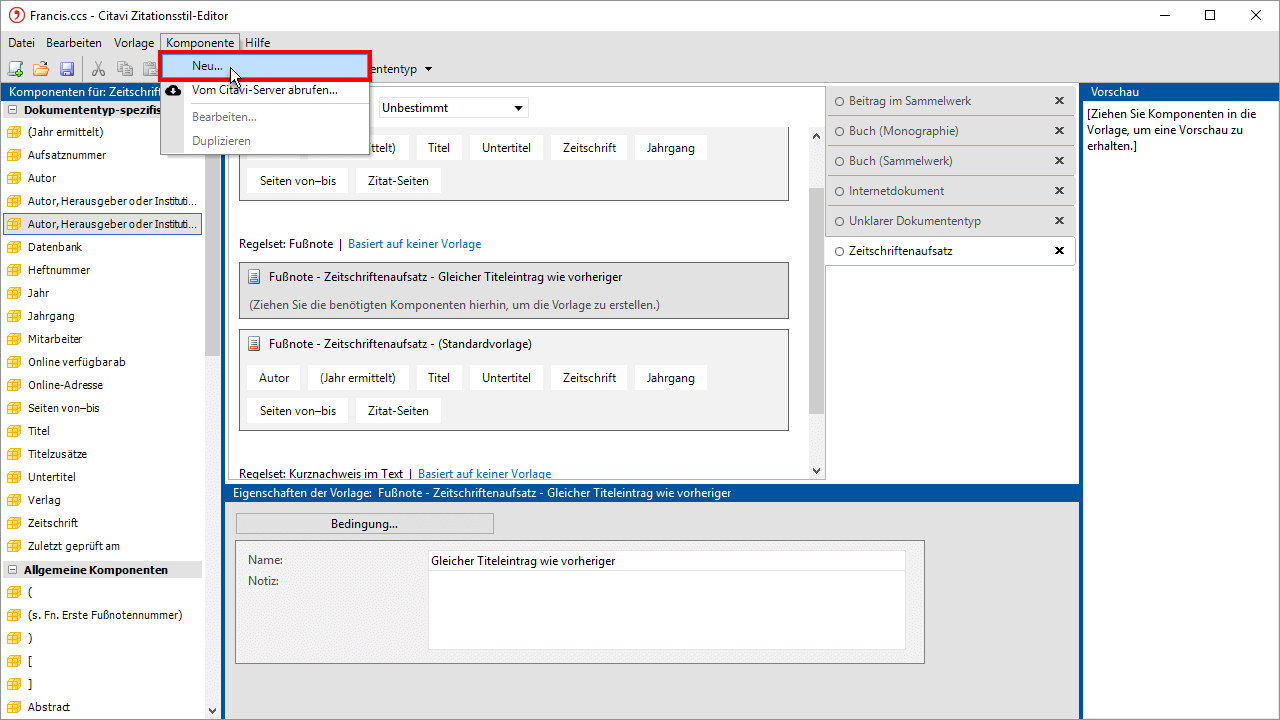Click the copy toolbar icon
Screen dimensions: 1280x720
(125, 69)
